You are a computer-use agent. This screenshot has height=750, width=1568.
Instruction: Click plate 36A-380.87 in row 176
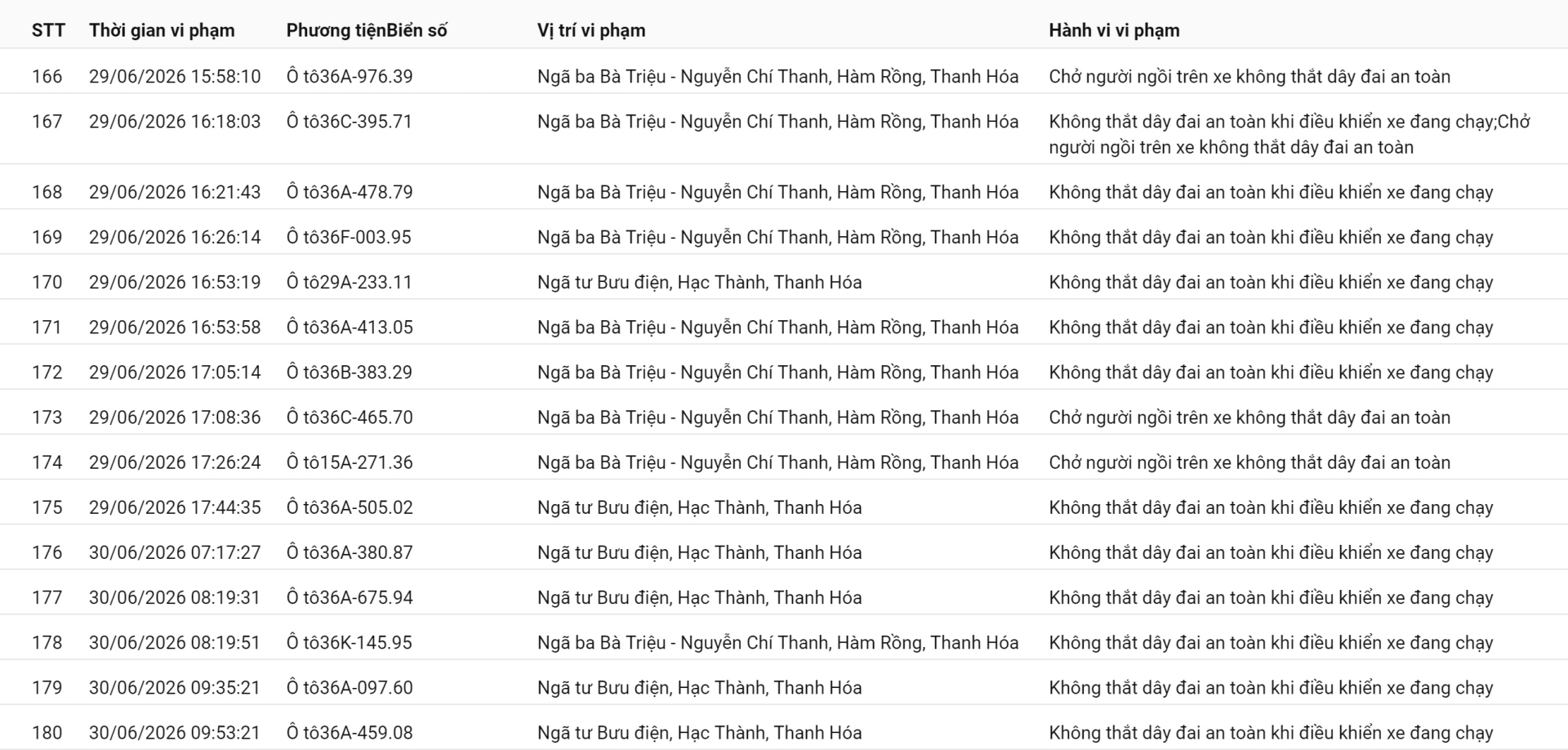point(350,552)
